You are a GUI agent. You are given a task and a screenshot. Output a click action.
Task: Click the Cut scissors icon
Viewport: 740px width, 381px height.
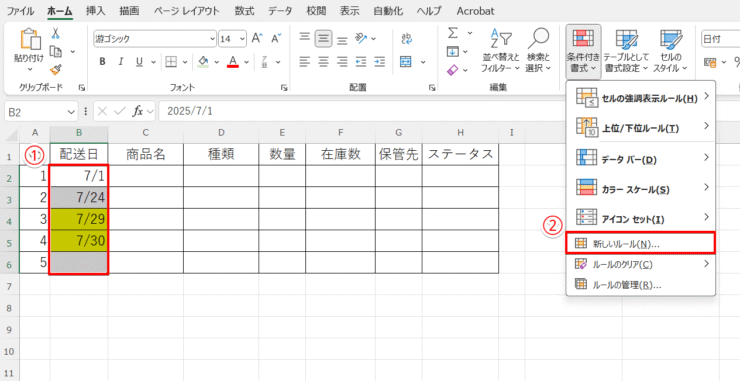pyautogui.click(x=56, y=33)
